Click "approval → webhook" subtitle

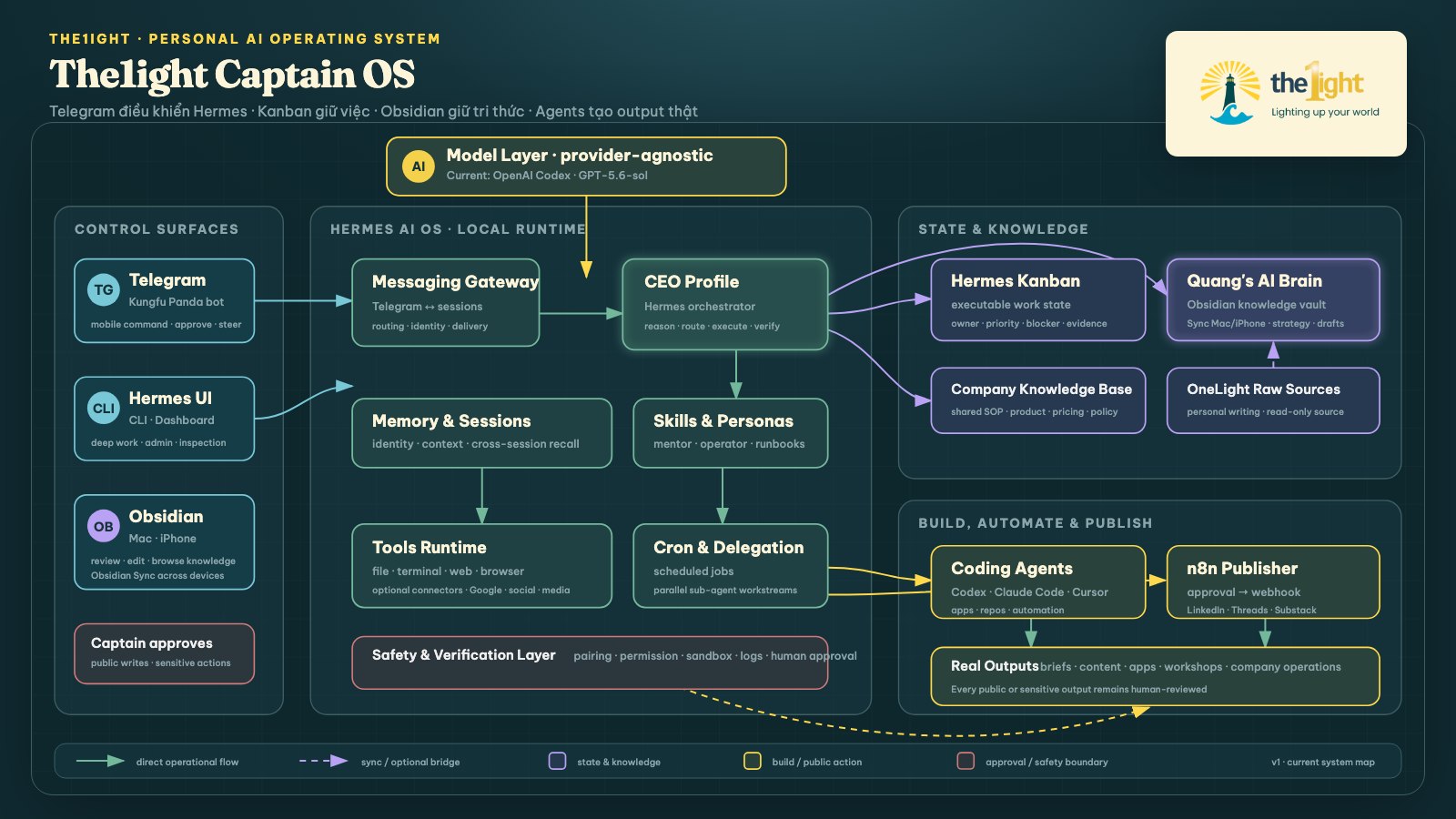pos(1244,592)
